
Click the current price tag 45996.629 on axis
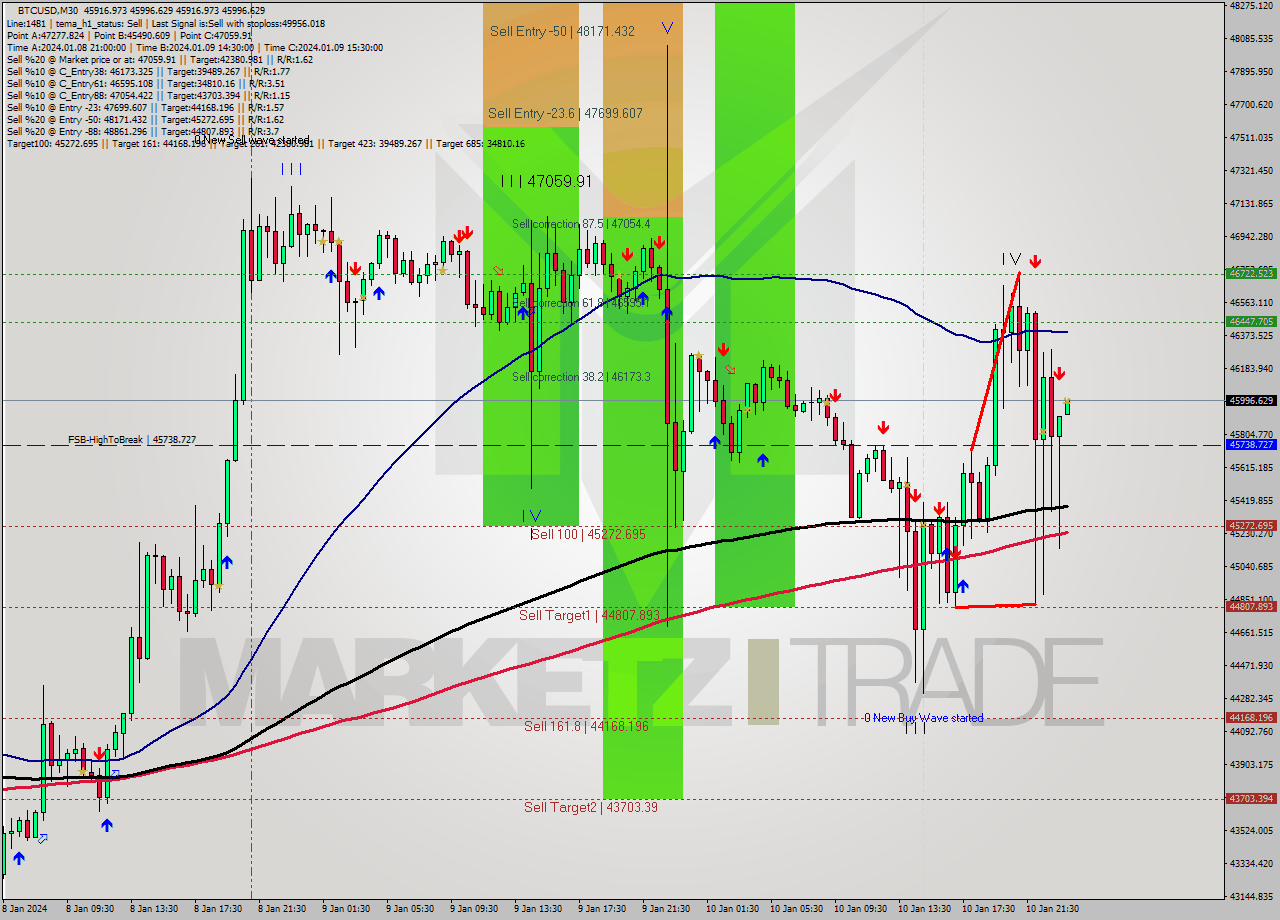point(1250,400)
